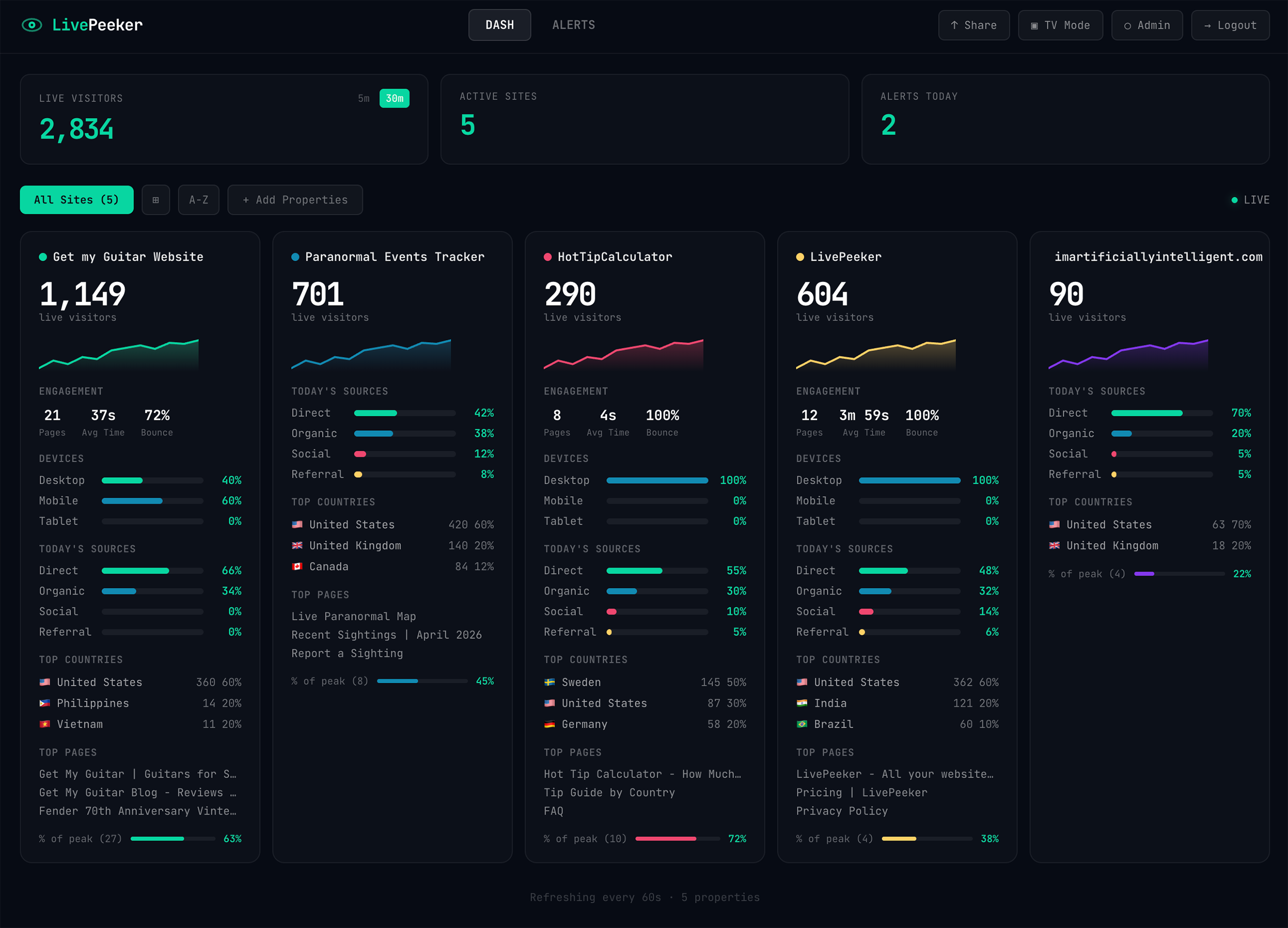1288x928 pixels.
Task: Click Fender 70th Anniversary page entry
Action: pos(138,811)
